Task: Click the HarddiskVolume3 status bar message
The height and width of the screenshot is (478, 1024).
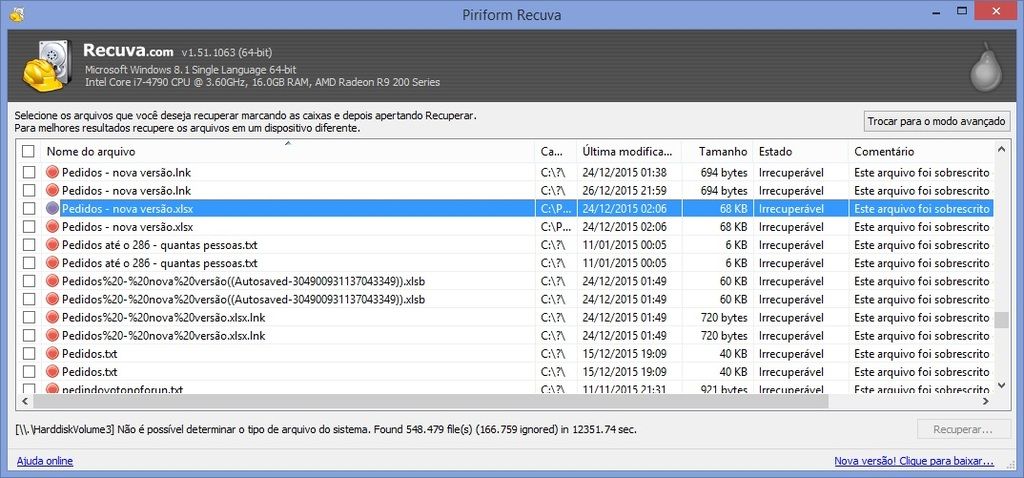Action: 326,430
